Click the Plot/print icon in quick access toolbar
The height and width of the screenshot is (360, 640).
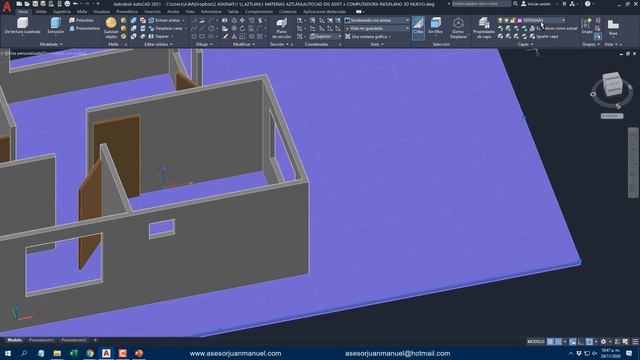pos(67,4)
